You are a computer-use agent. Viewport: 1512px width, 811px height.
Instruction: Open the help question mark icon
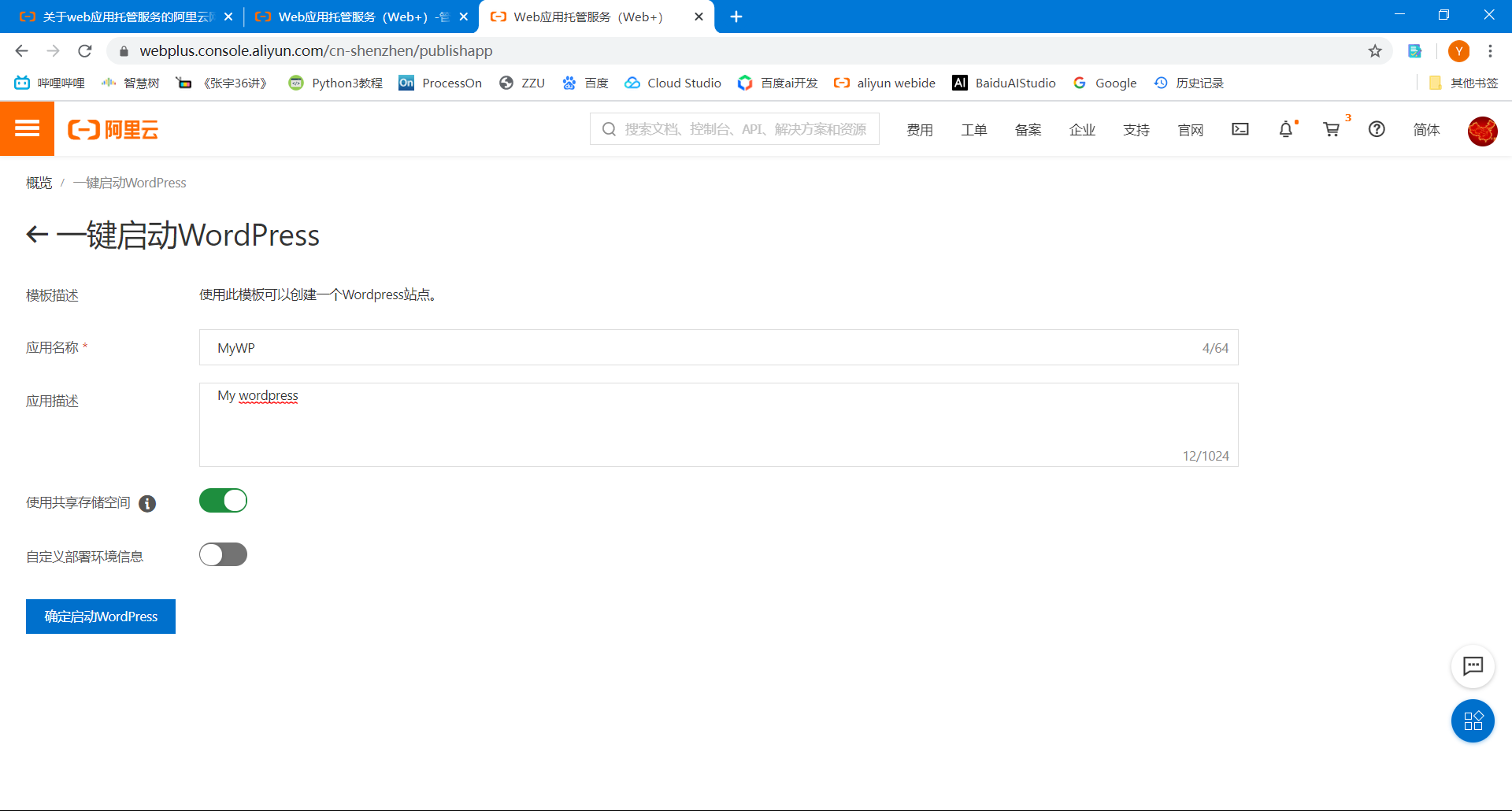[1377, 129]
